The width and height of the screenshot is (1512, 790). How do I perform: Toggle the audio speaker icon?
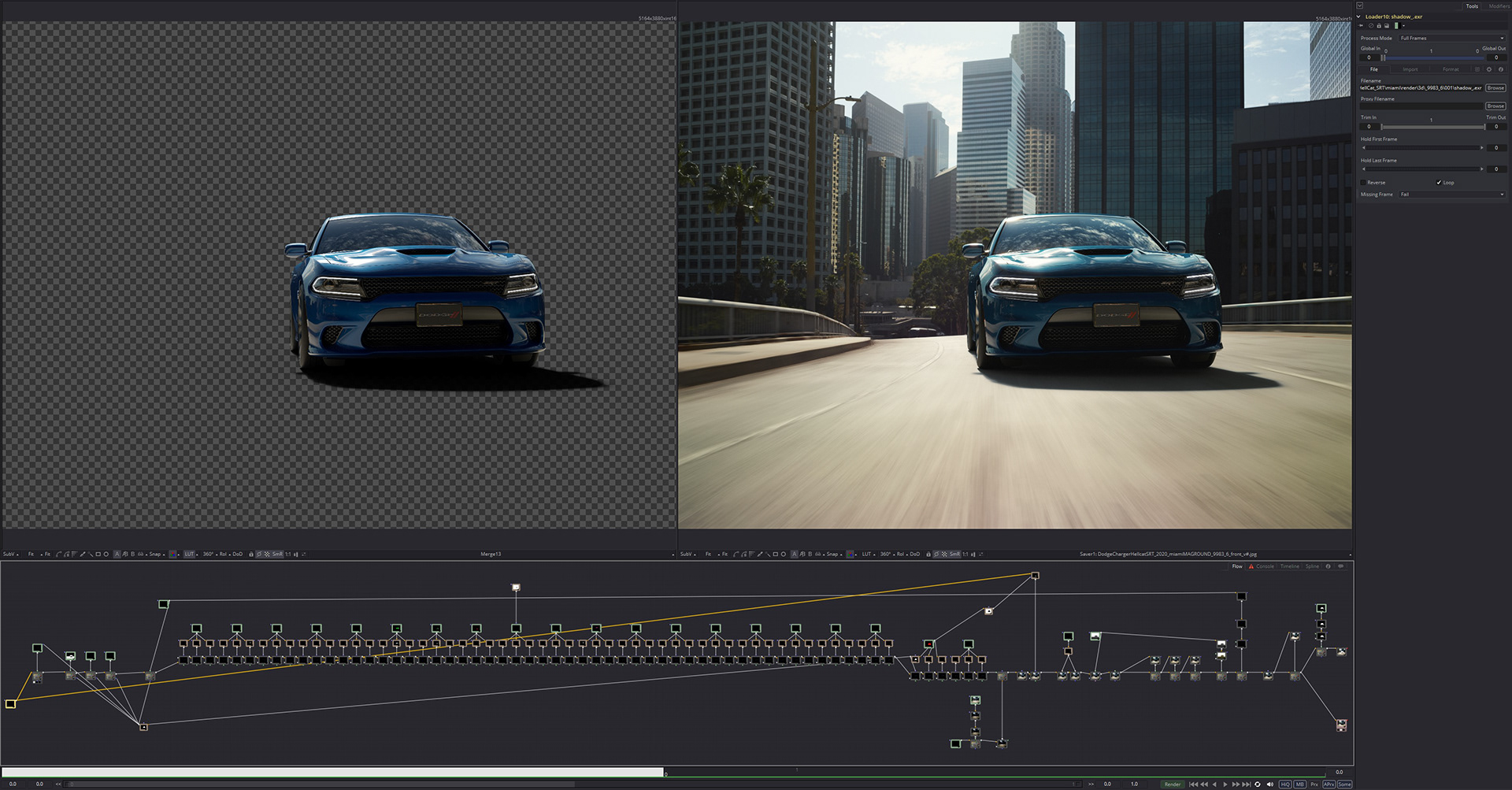[1269, 784]
